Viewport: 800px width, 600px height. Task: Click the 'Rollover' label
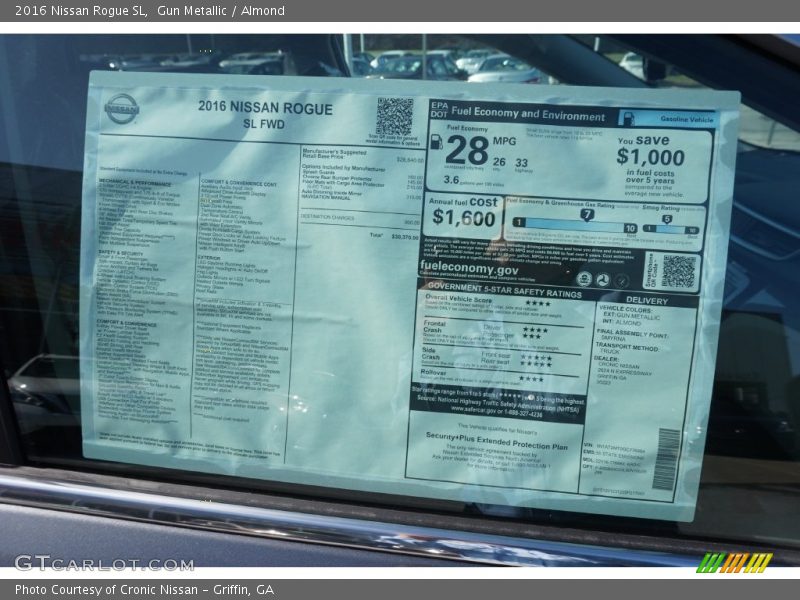tap(433, 372)
